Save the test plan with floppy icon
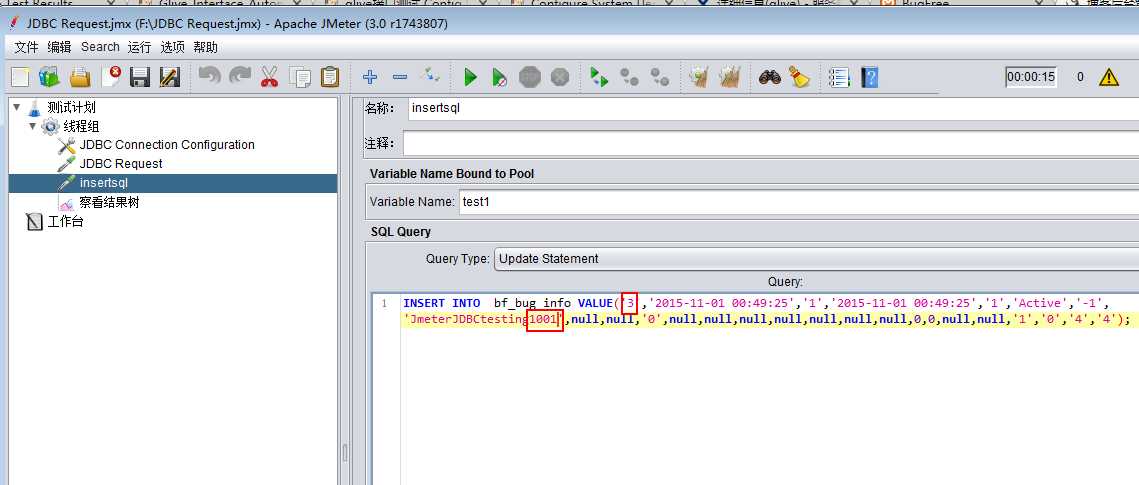Viewport: 1139px width, 485px height. pos(139,76)
